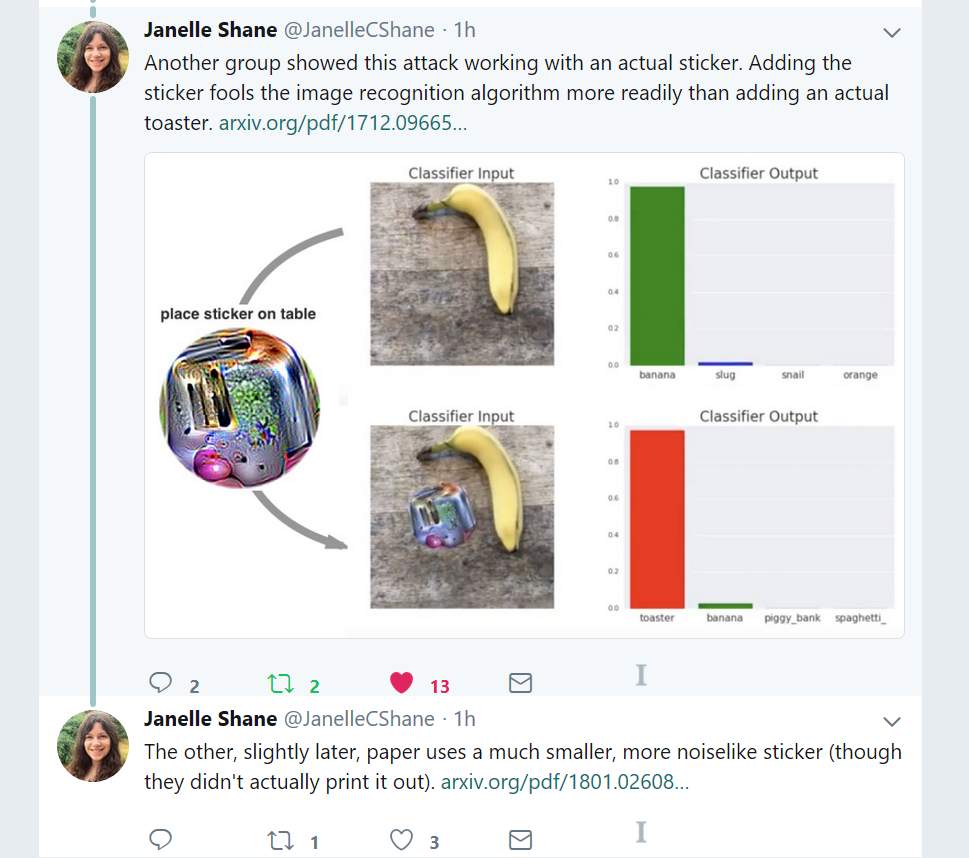969x858 pixels.
Task: Retweet the toaster sticker tweet
Action: pyautogui.click(x=280, y=684)
